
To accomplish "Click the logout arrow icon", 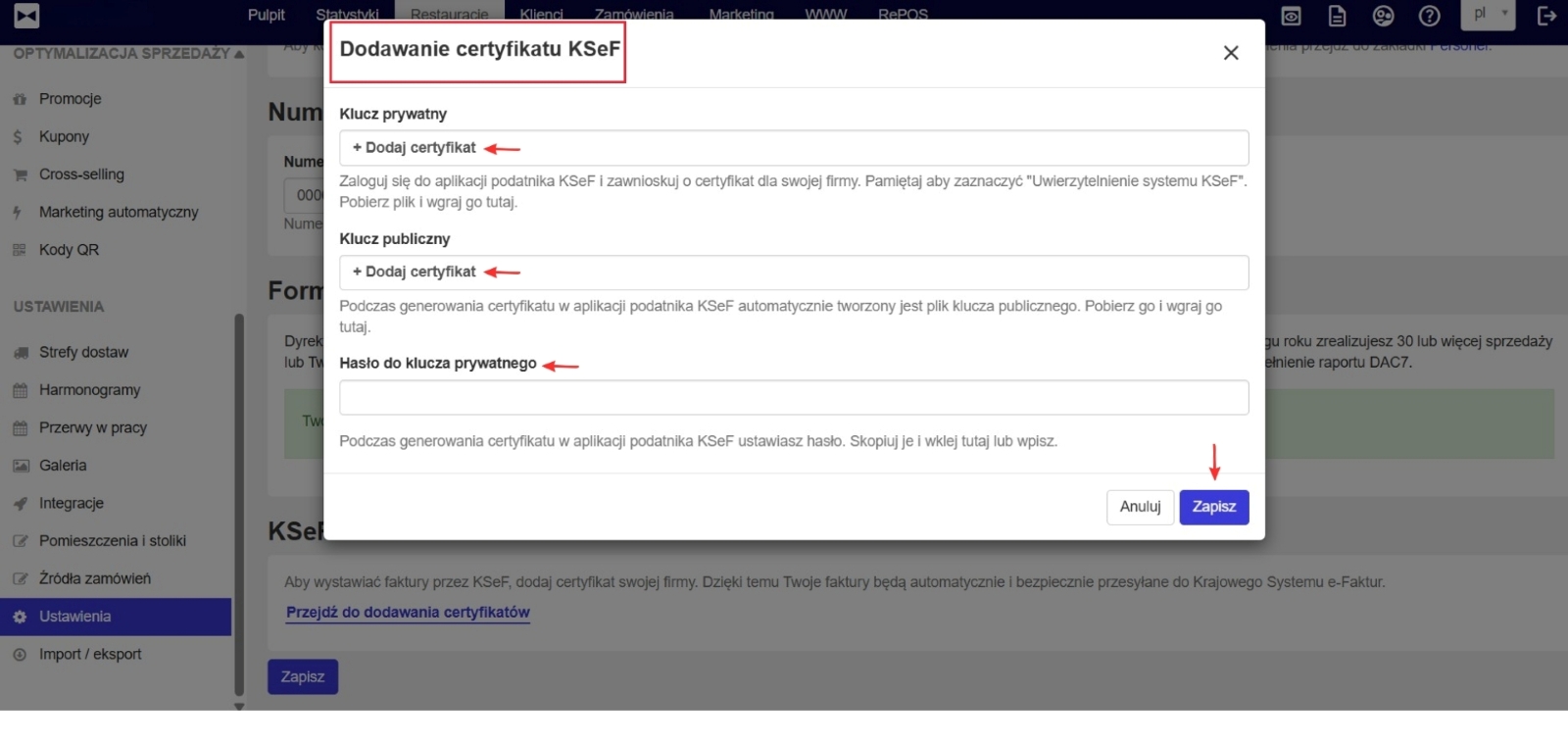I will click(x=1546, y=16).
